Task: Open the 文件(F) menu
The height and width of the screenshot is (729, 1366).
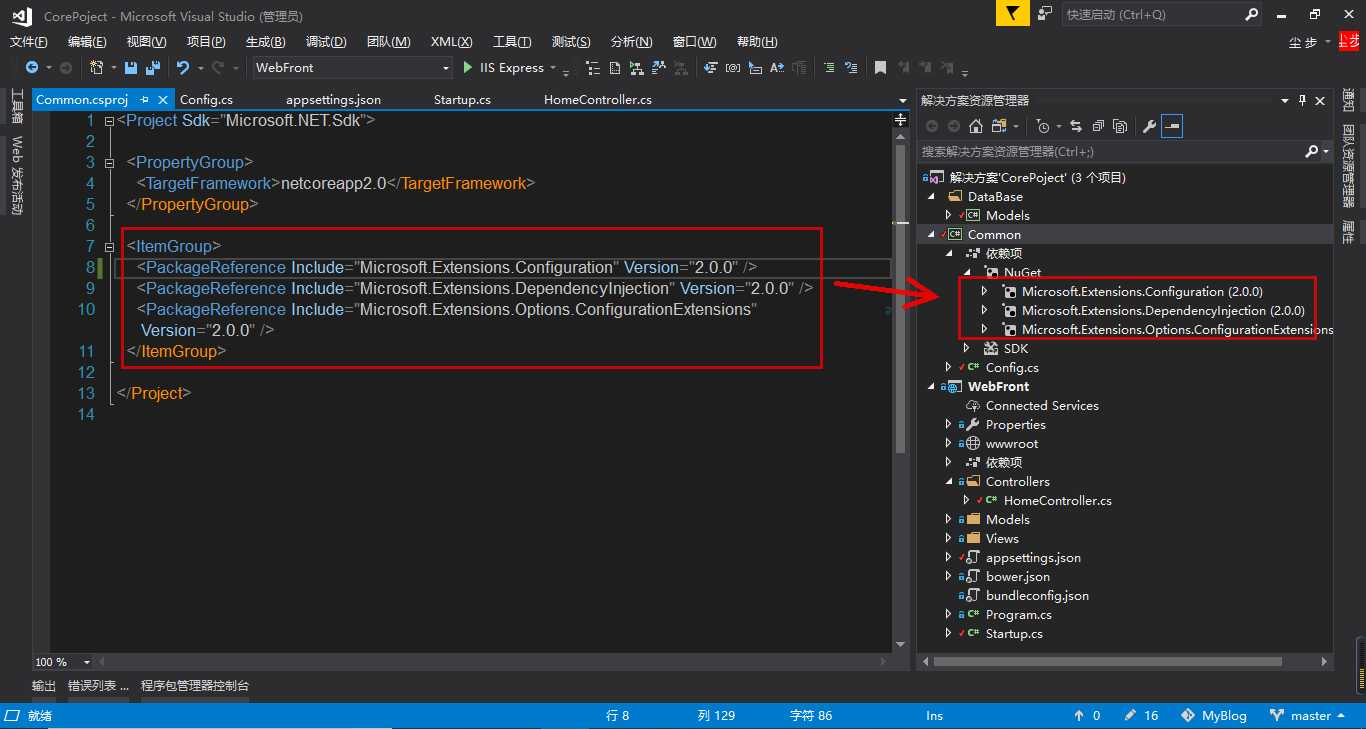Action: click(29, 42)
